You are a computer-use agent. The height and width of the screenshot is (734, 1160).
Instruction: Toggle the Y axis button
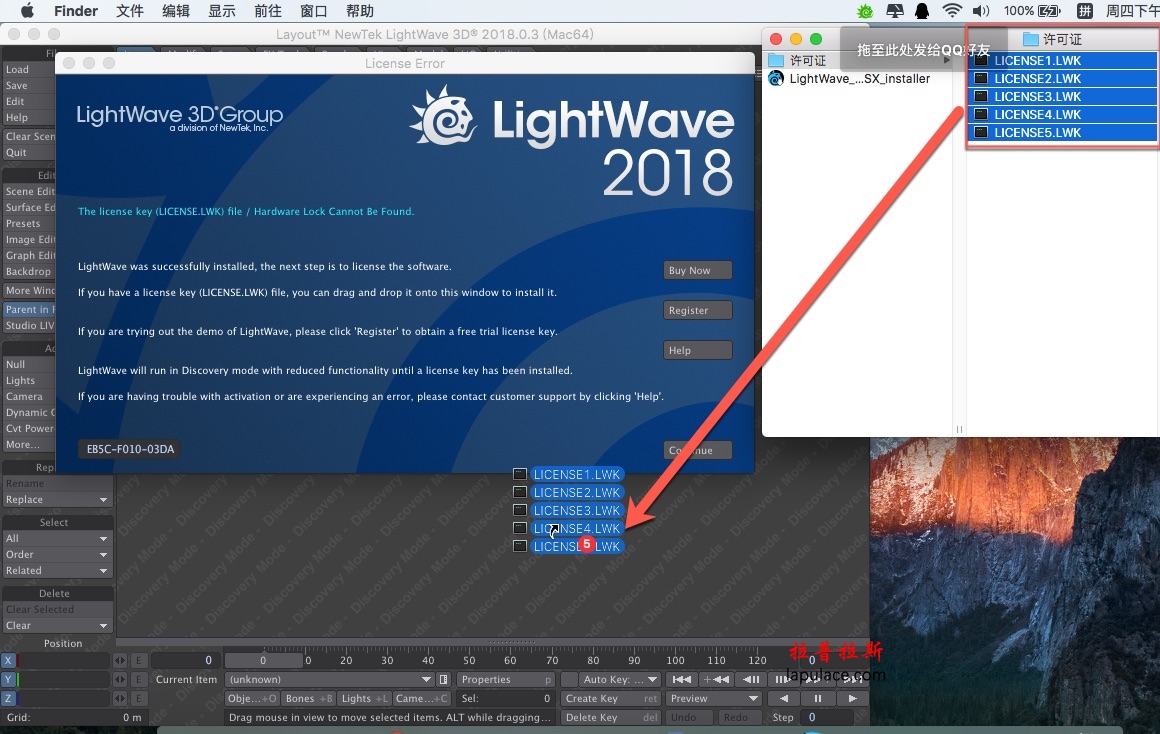(x=8, y=679)
